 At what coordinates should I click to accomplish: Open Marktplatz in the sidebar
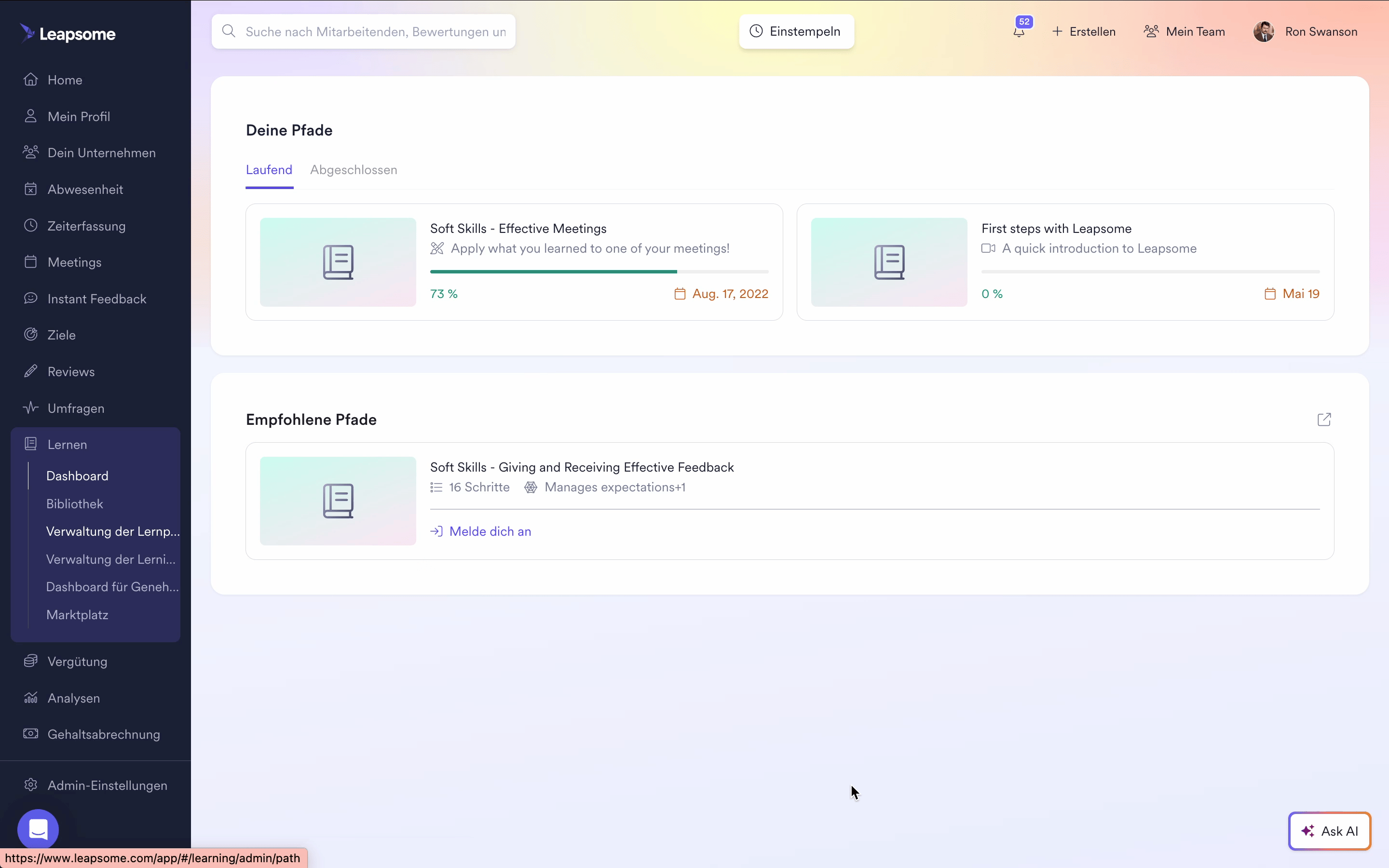coord(77,615)
